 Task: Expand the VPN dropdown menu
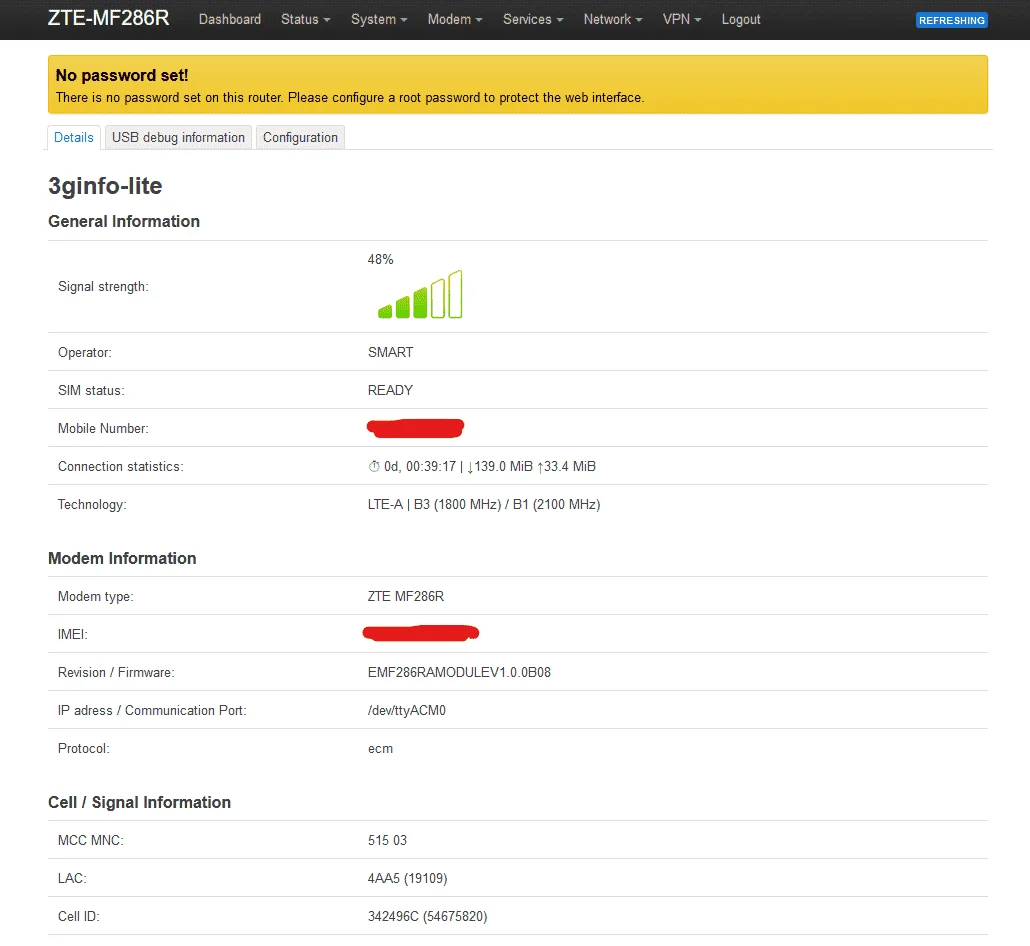point(682,19)
